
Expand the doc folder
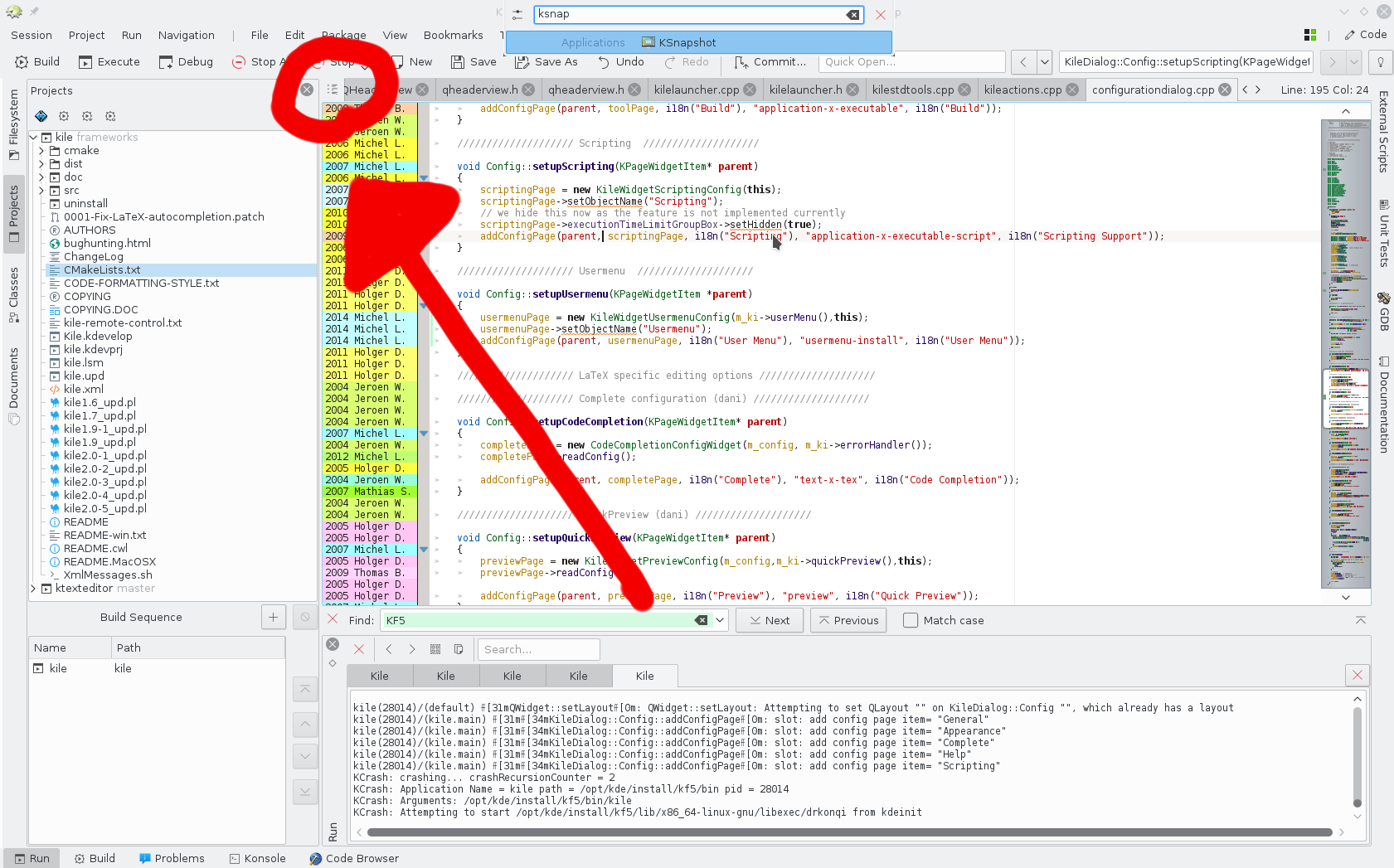point(42,177)
